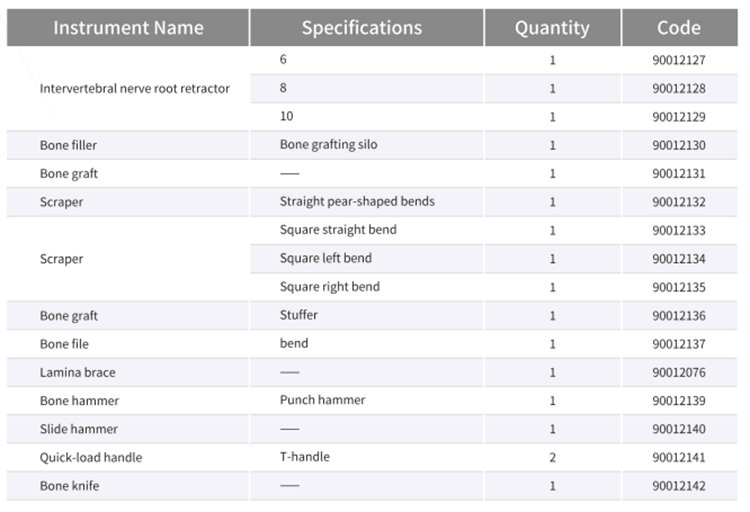Click the Quantity column header
The image size is (750, 512).
pos(552,28)
